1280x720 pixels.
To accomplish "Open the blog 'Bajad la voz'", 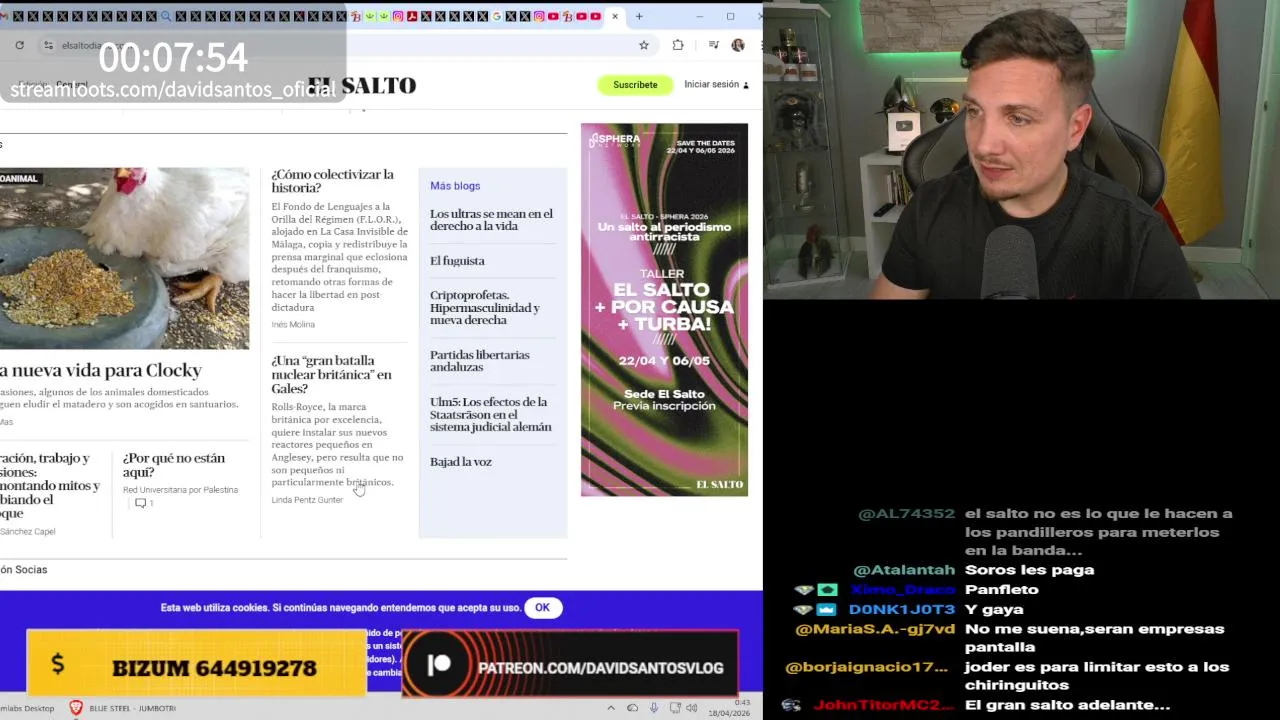I will [461, 462].
